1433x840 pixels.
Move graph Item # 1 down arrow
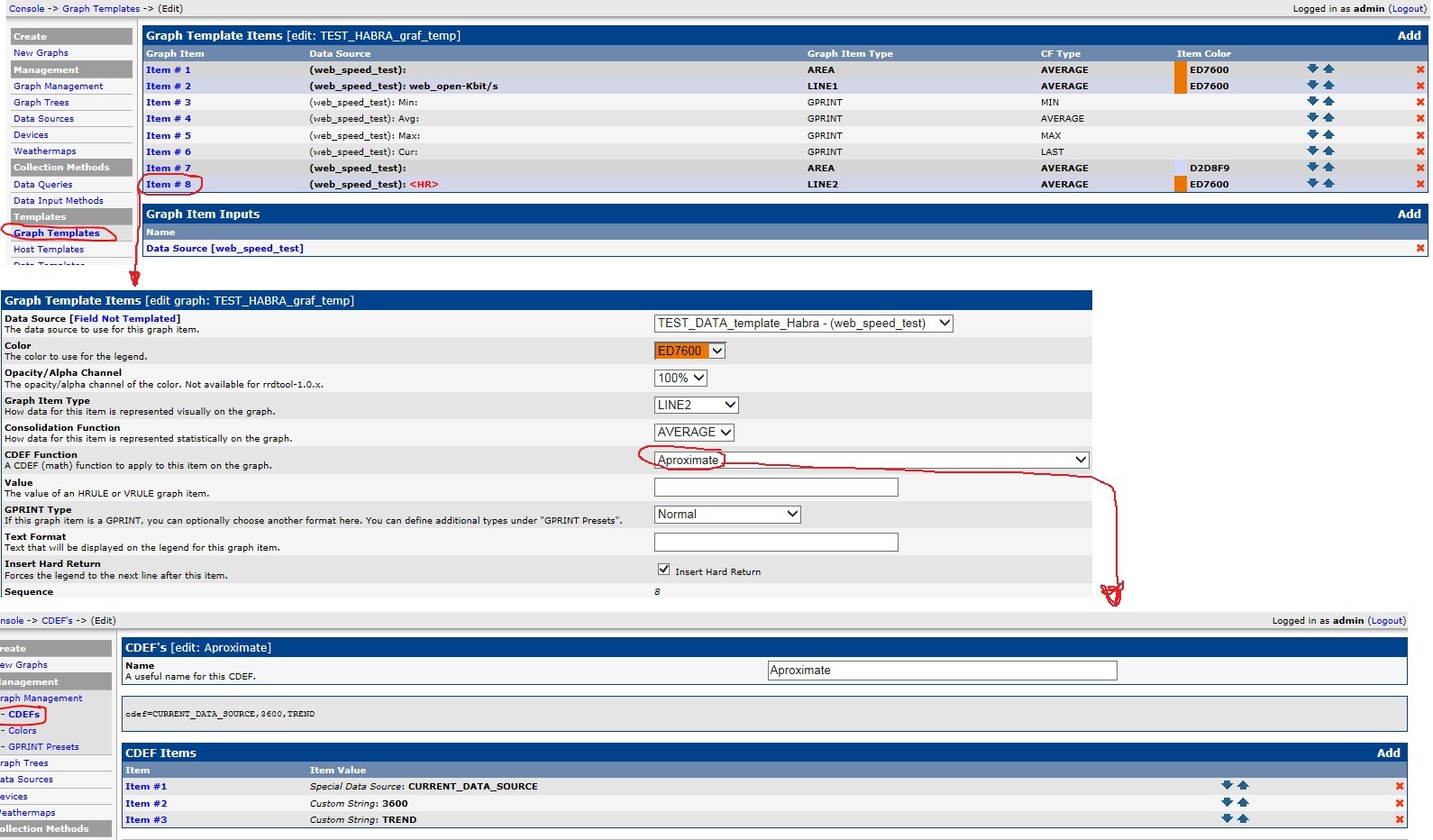pos(1312,68)
